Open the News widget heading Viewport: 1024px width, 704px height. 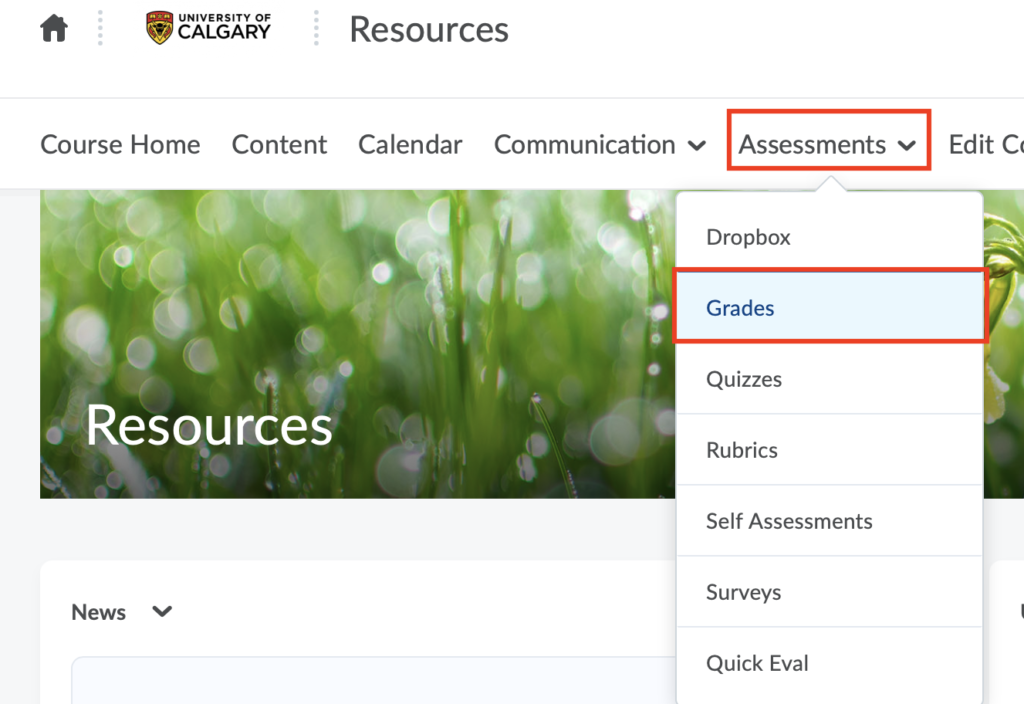pyautogui.click(x=99, y=612)
